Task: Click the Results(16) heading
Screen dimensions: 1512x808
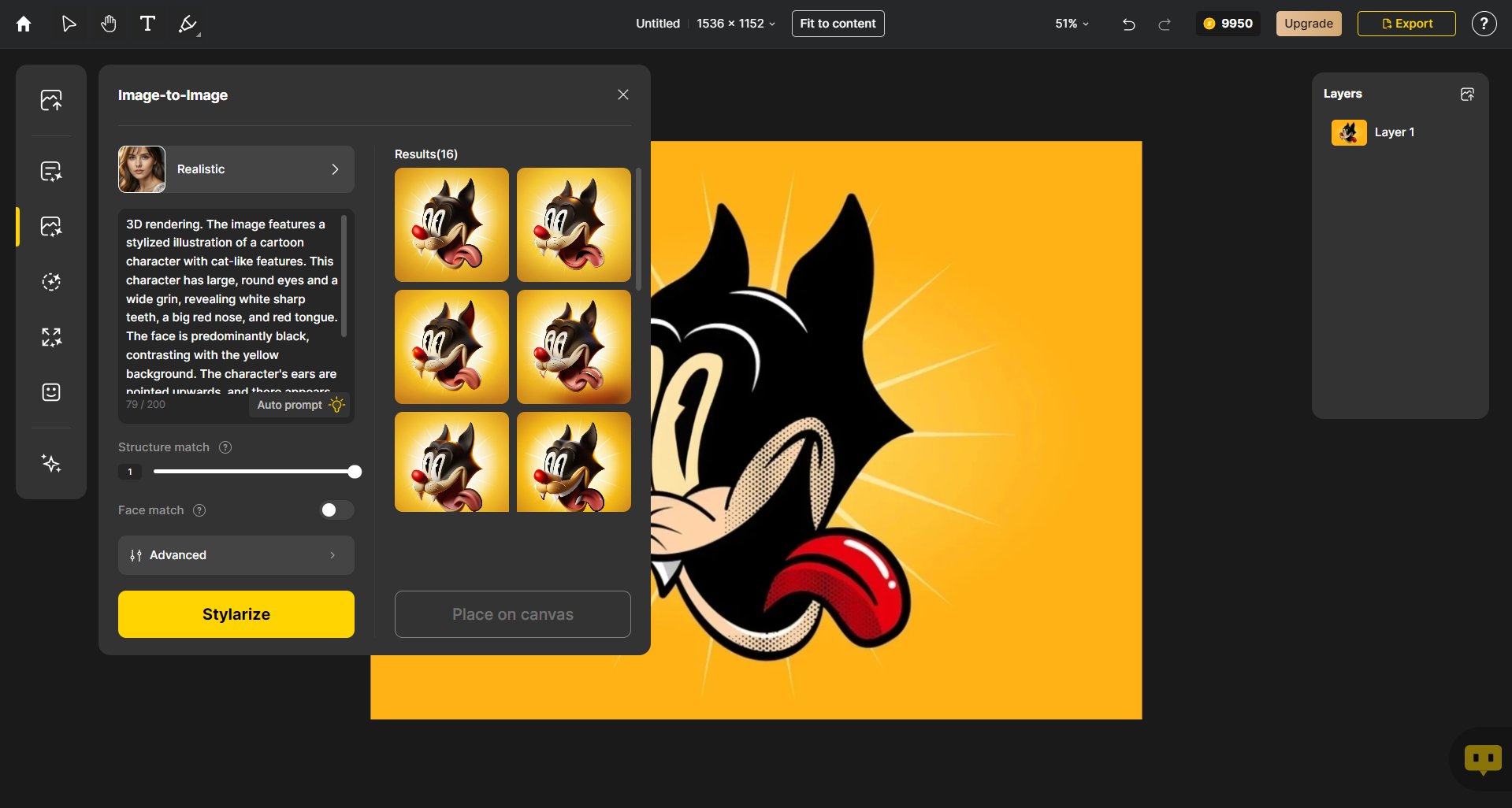Action: click(x=426, y=154)
